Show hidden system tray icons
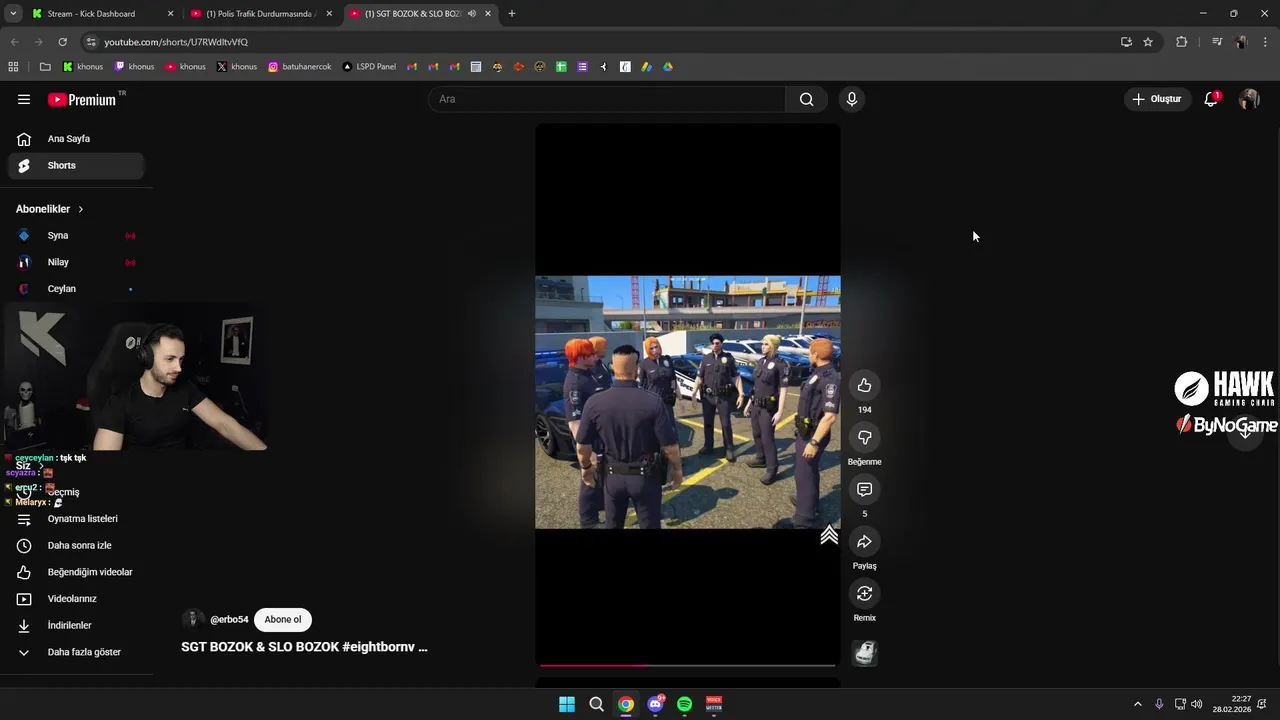1280x720 pixels. (1137, 704)
